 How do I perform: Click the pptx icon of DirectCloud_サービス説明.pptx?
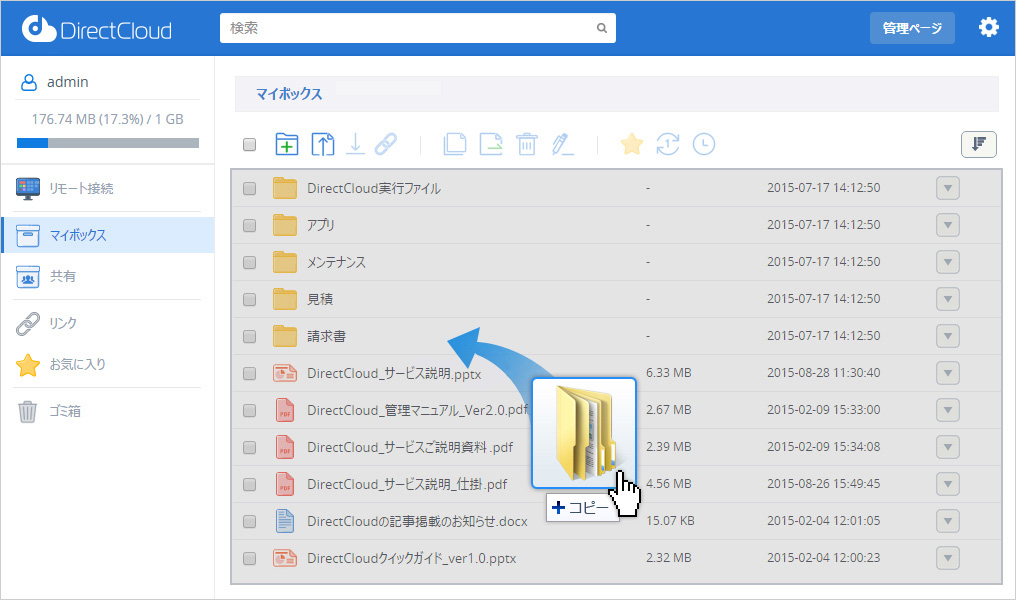285,373
